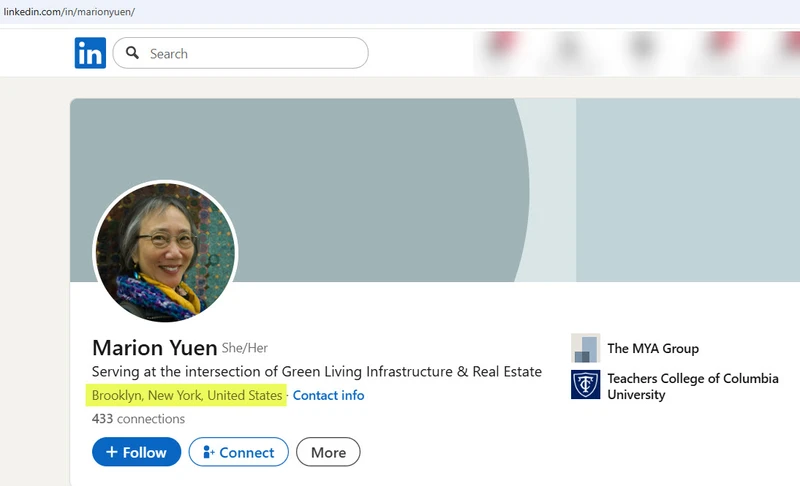The height and width of the screenshot is (486, 800).
Task: Open Marion Yuen's profile photo
Action: [165, 251]
